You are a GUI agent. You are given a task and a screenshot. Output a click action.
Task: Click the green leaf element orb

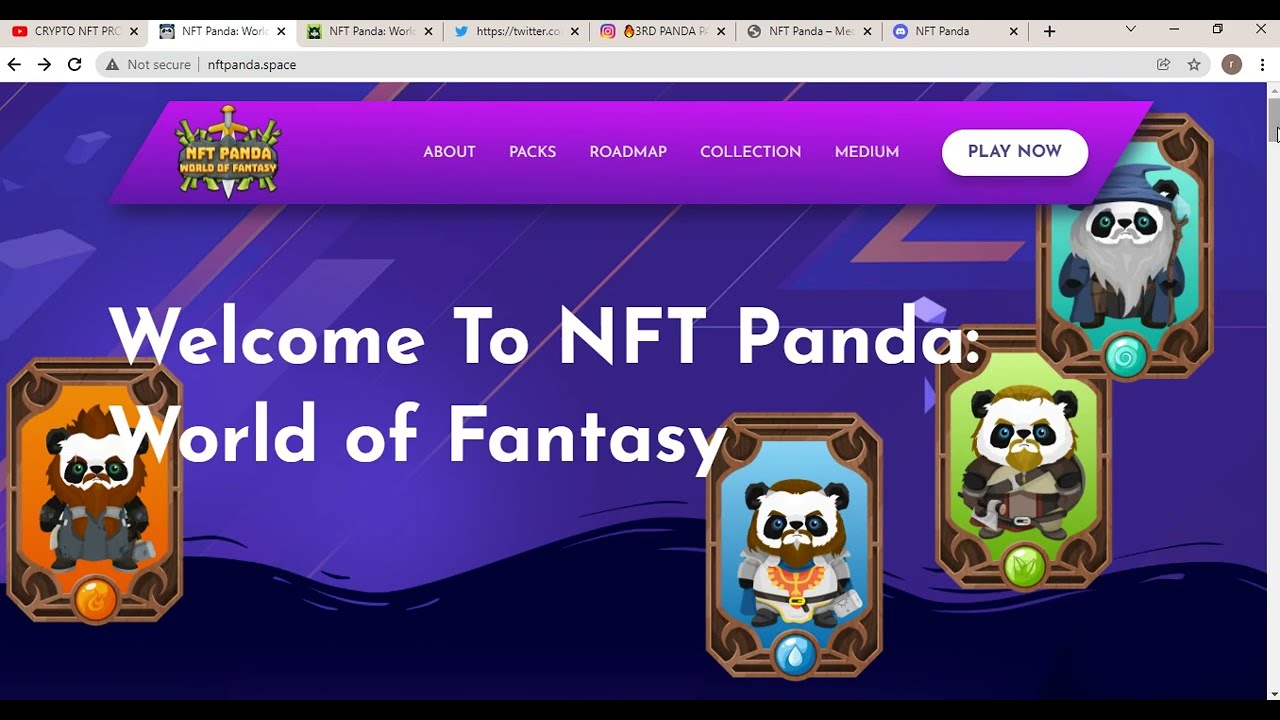point(1023,566)
